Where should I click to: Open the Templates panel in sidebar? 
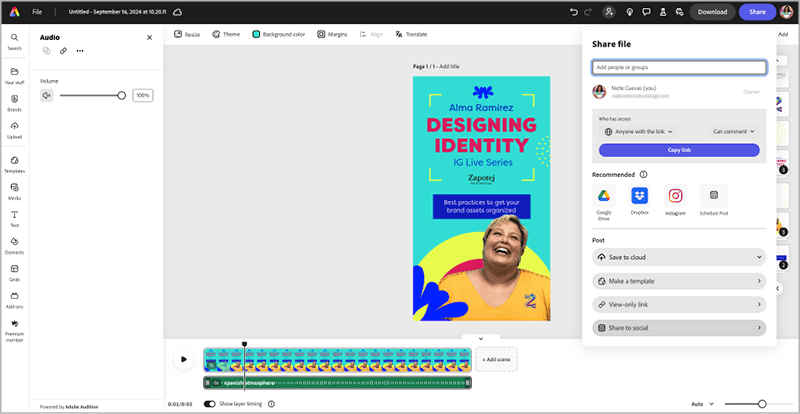coord(14,163)
